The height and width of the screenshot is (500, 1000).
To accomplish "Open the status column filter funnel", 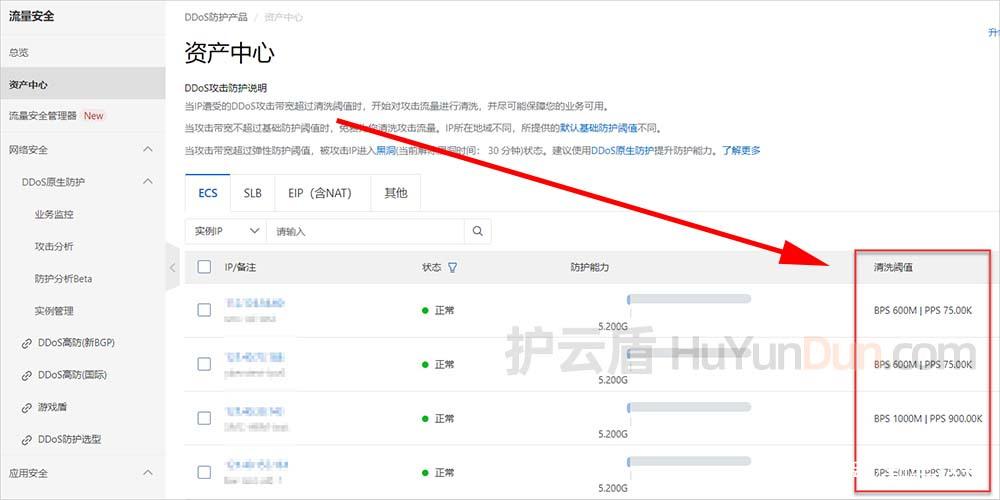I will [x=452, y=268].
